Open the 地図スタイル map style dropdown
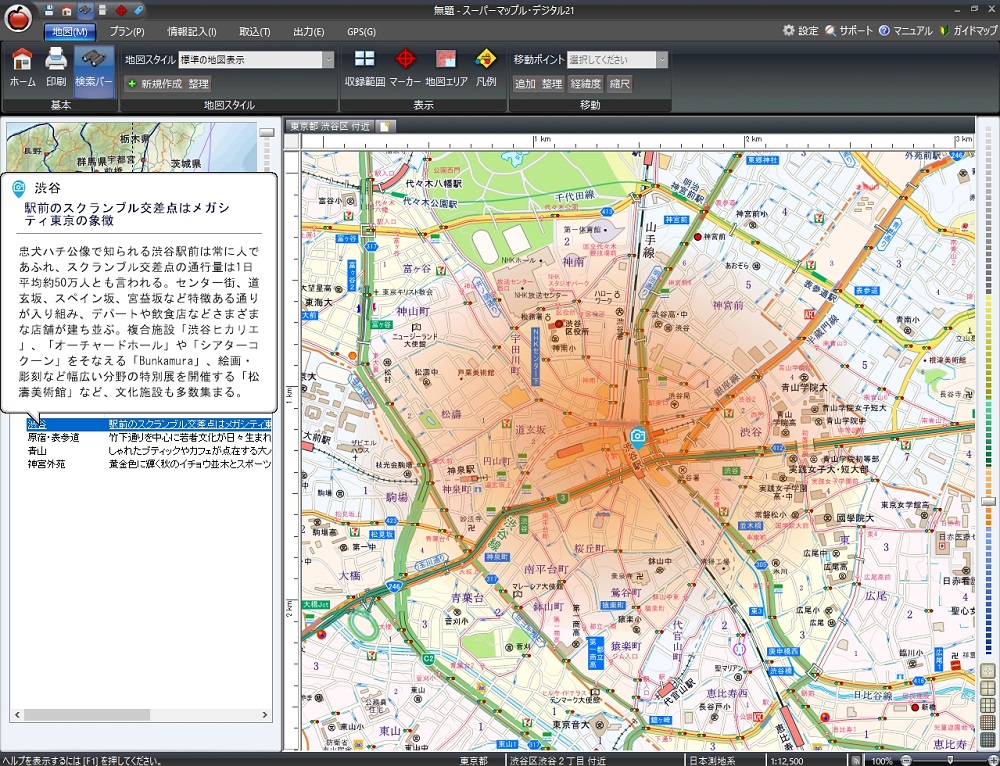The width and height of the screenshot is (1000, 766). click(x=328, y=59)
